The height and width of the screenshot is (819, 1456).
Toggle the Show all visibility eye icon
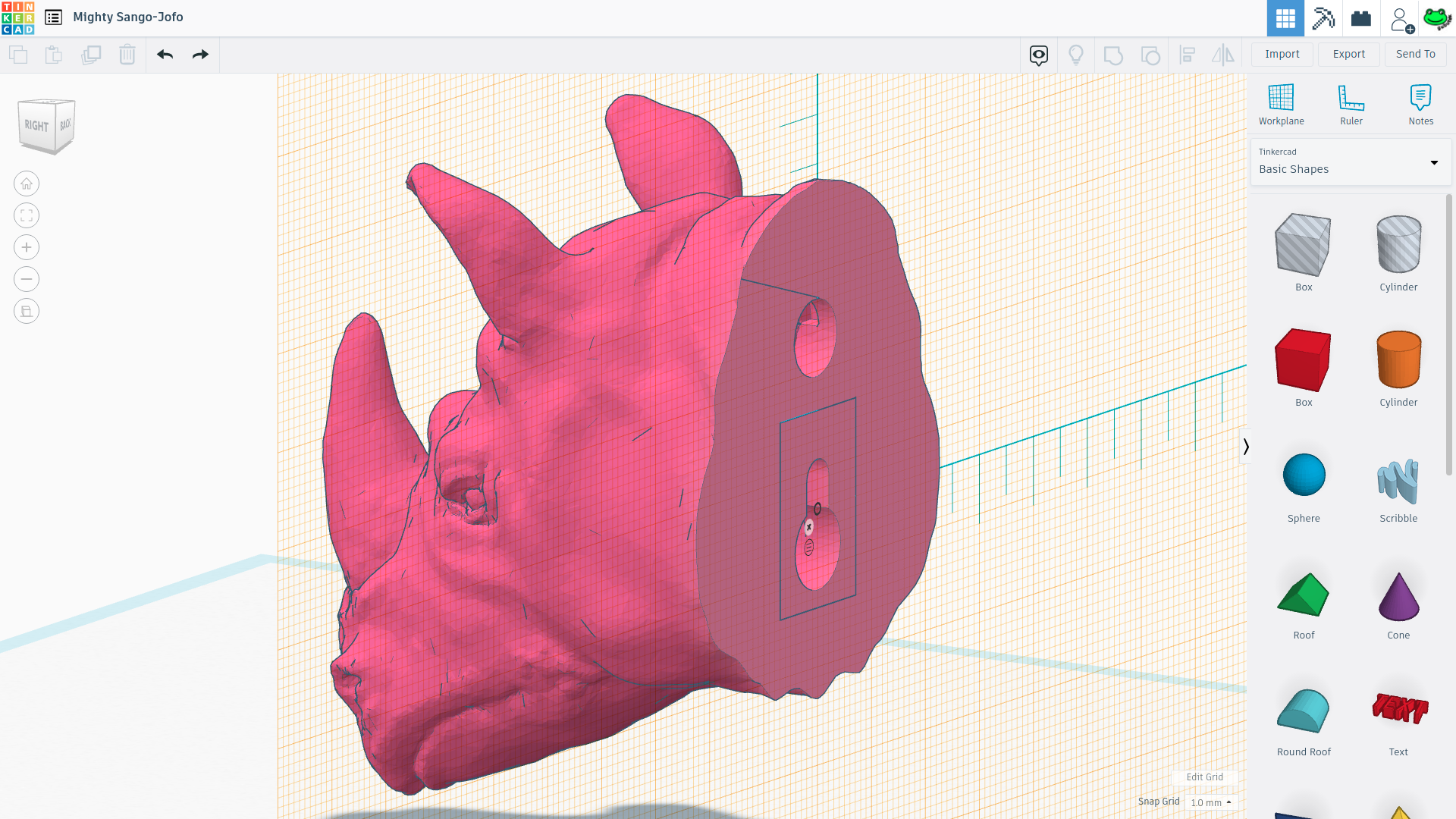point(1039,55)
